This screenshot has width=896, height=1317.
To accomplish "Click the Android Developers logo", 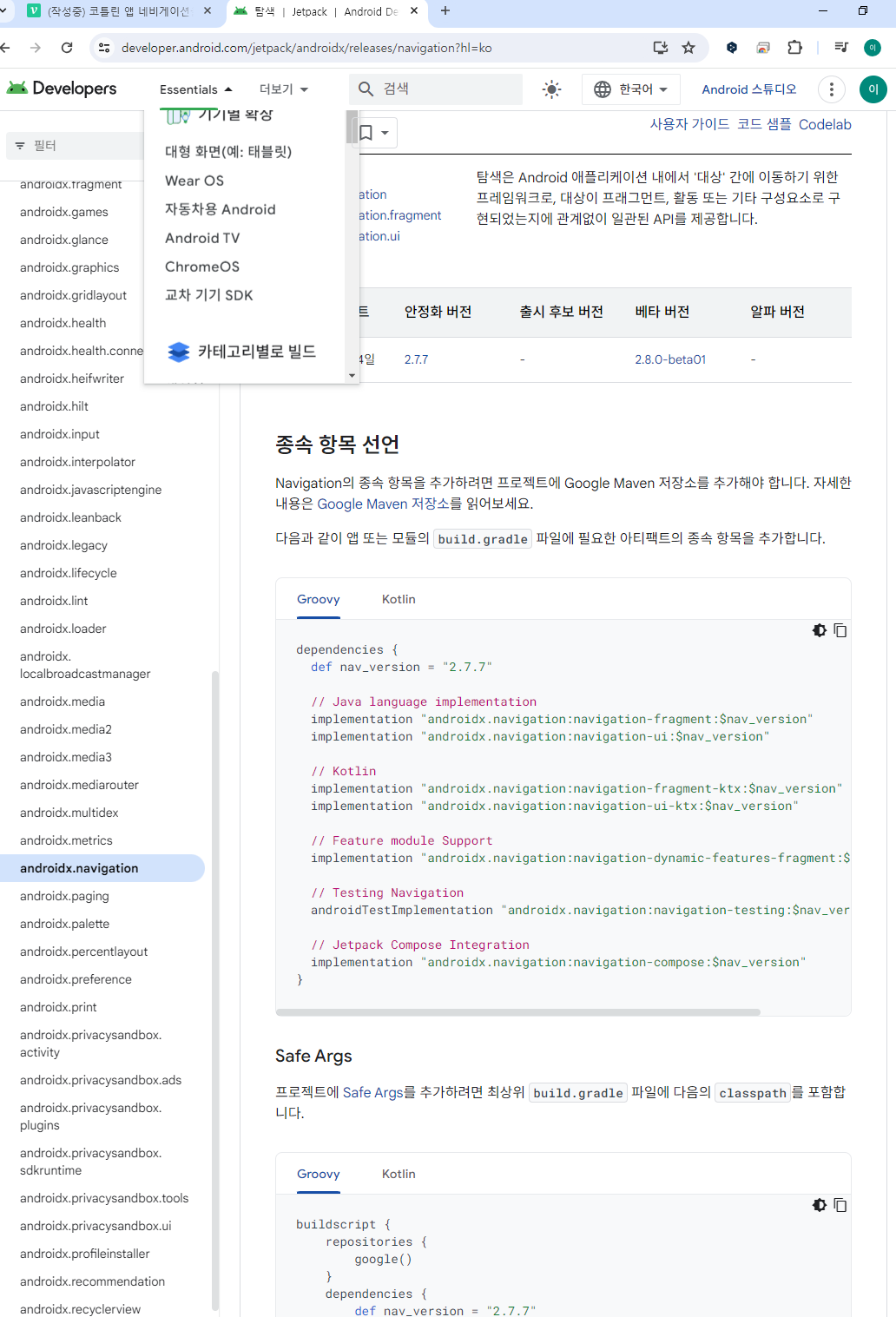I will point(61,89).
